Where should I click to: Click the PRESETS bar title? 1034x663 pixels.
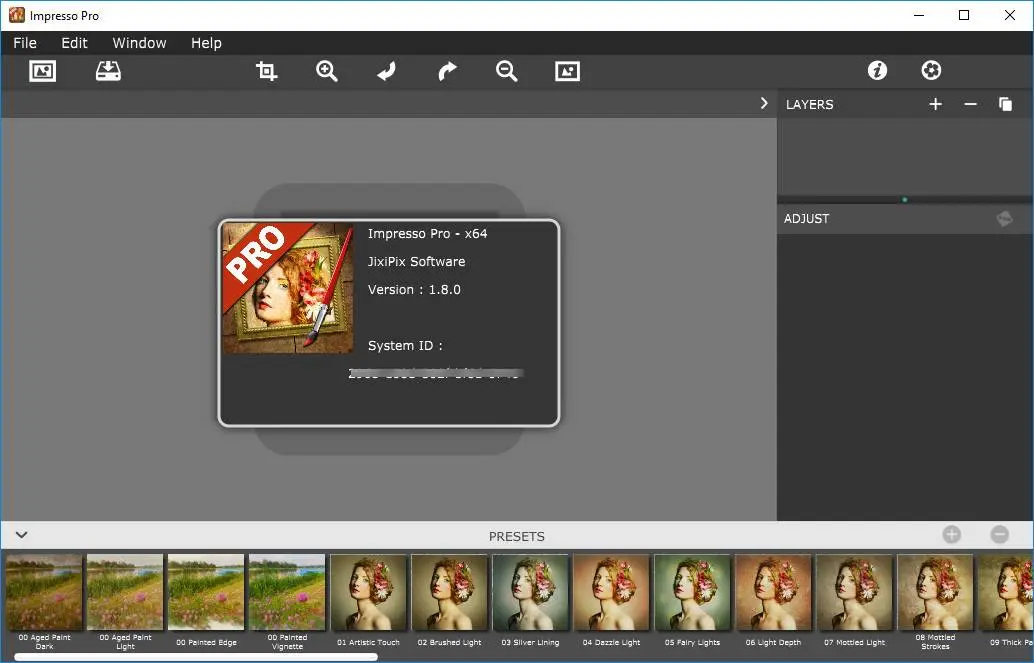point(516,536)
